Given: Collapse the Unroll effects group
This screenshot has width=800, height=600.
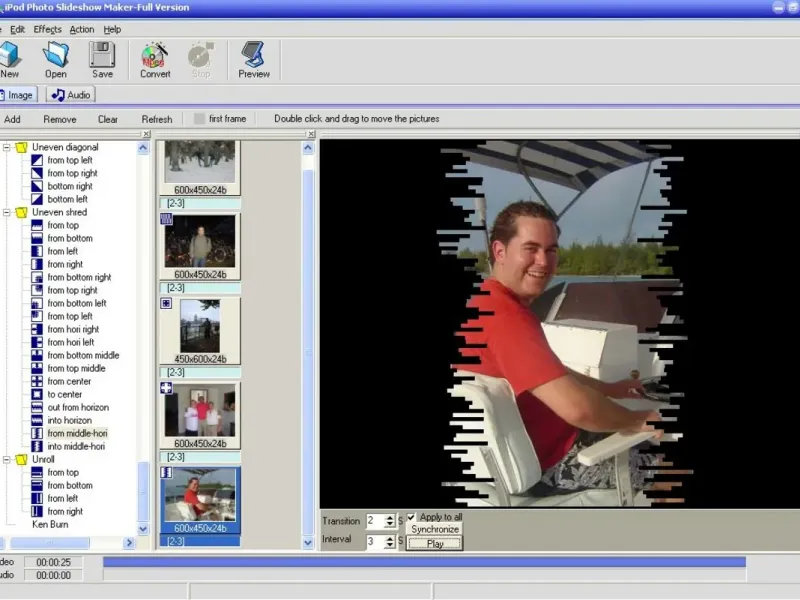Looking at the screenshot, I should pyautogui.click(x=6, y=459).
